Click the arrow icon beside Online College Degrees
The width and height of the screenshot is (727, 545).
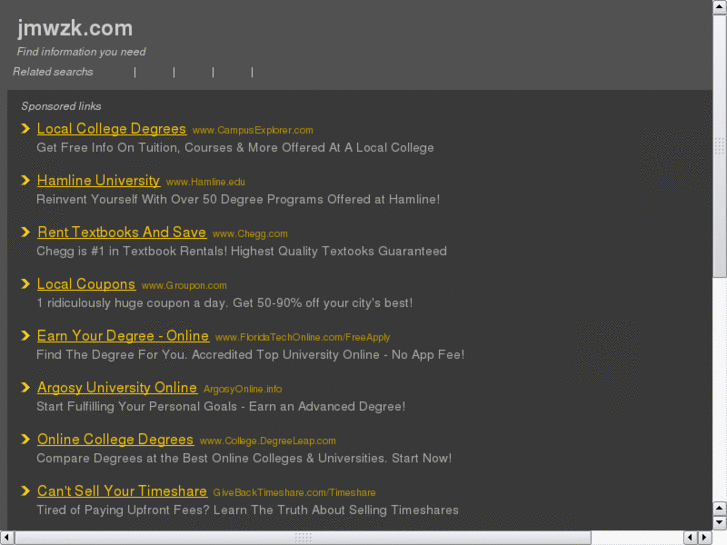[x=26, y=439]
